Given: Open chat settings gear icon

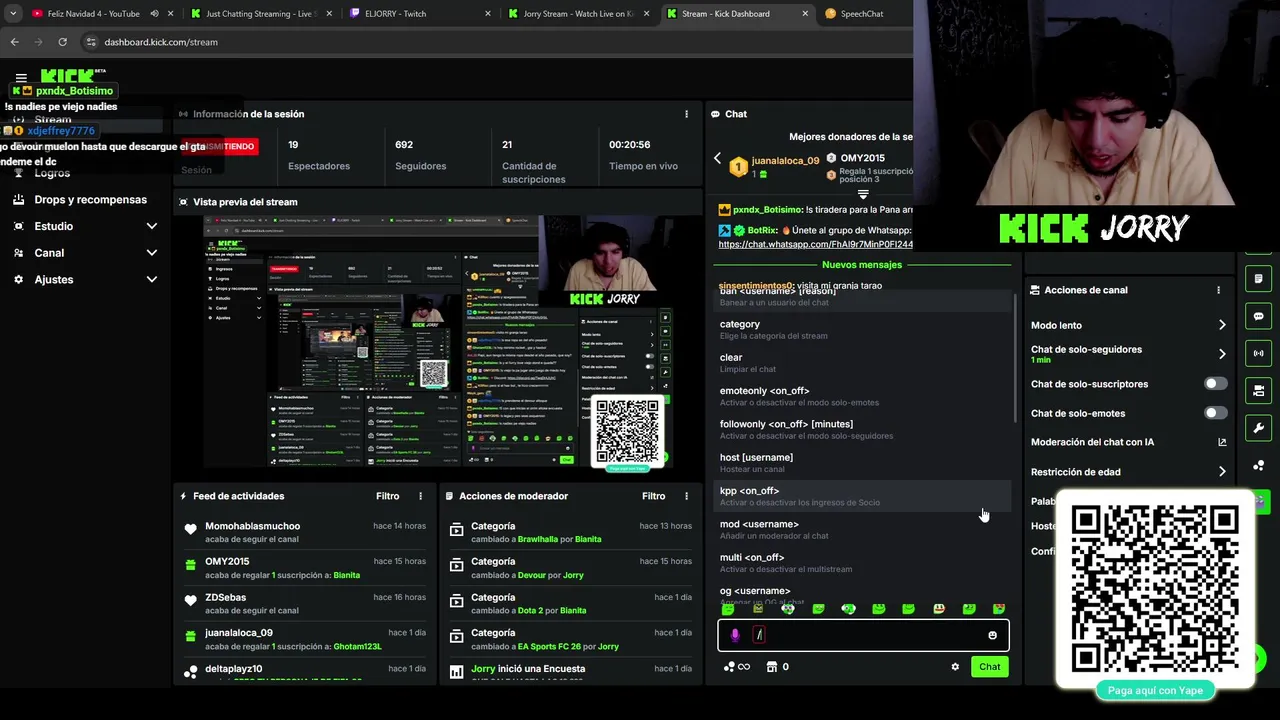Looking at the screenshot, I should [955, 667].
